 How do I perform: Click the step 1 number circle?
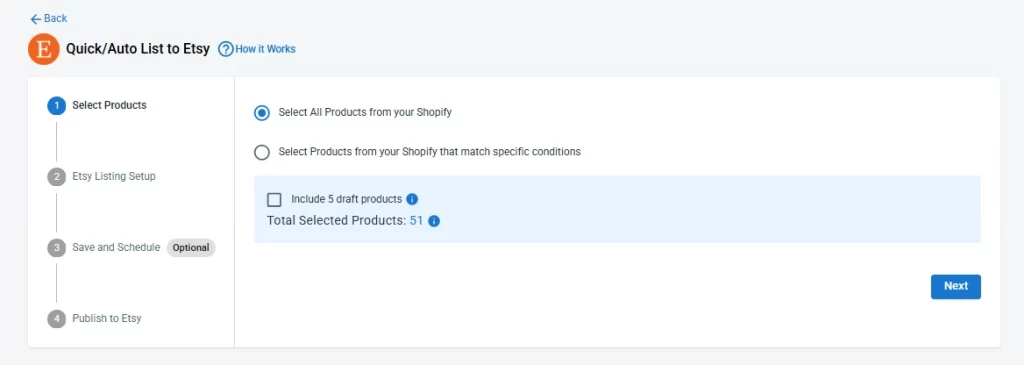click(x=57, y=106)
